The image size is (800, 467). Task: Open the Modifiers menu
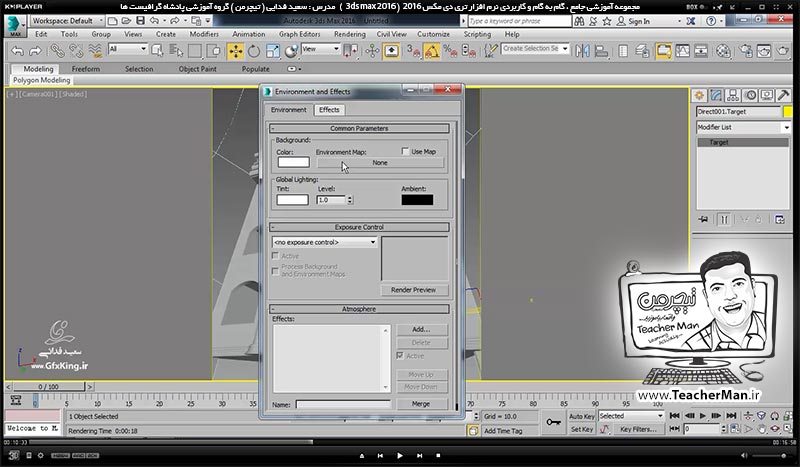click(x=204, y=34)
